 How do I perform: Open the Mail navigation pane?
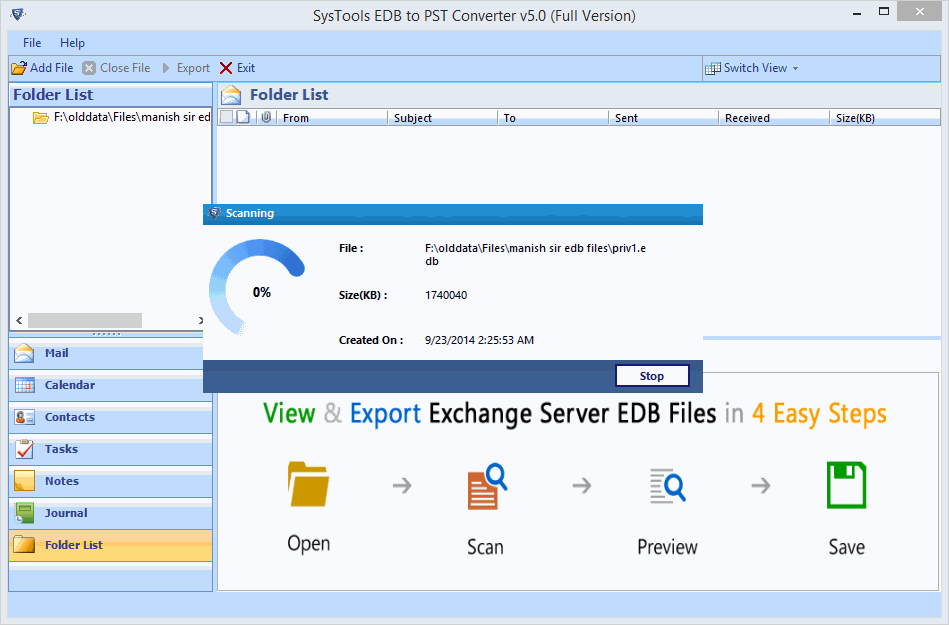pos(110,353)
